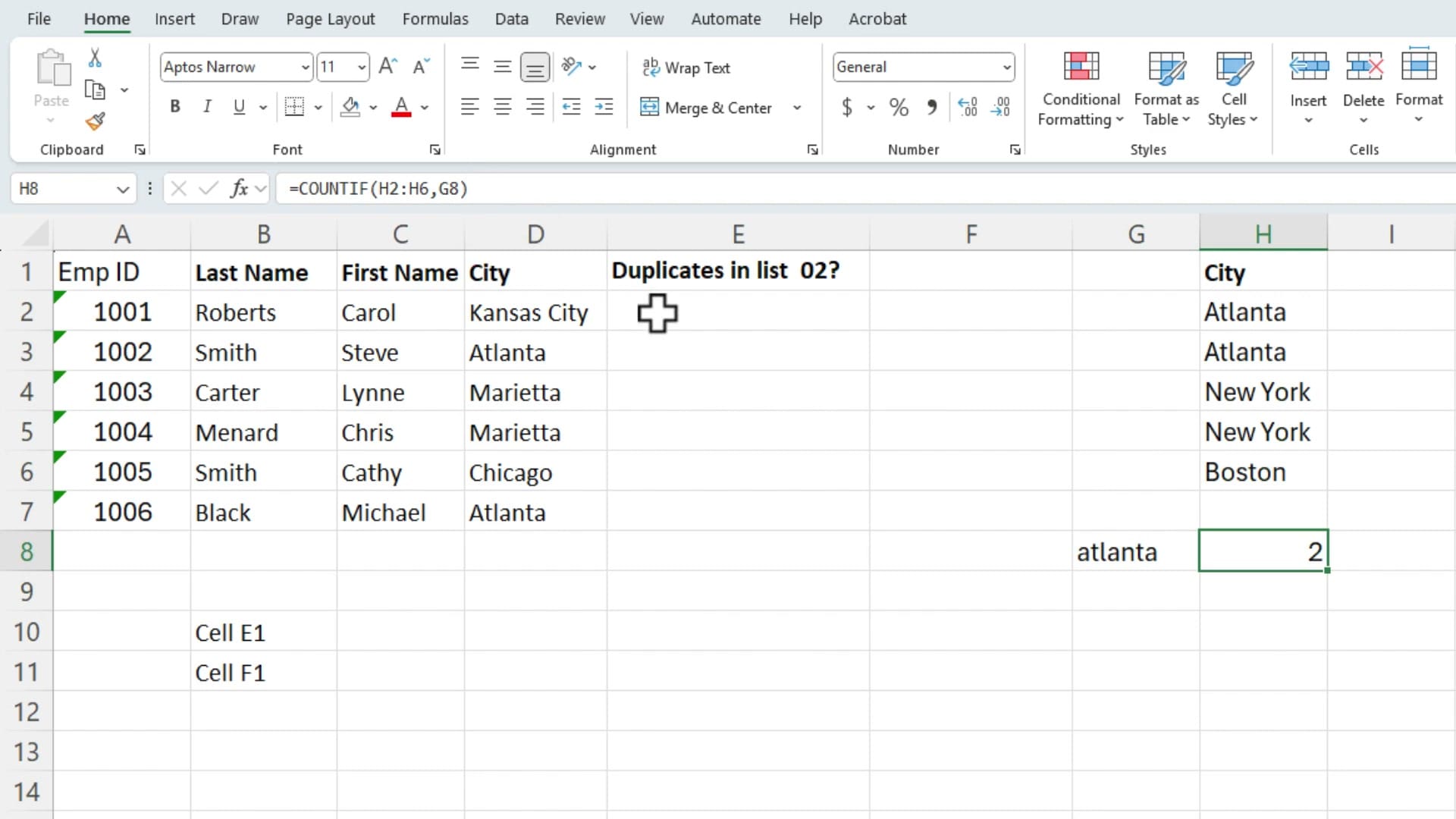Click the Increase Decimal icon
1456x819 pixels.
pos(968,107)
